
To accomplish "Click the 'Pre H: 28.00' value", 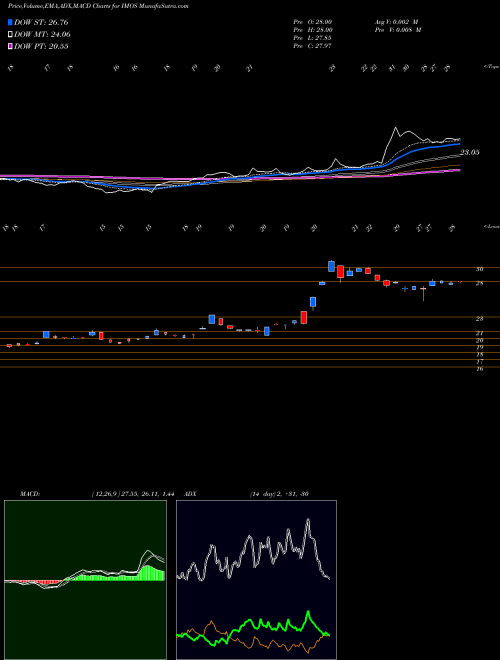I will [313, 30].
